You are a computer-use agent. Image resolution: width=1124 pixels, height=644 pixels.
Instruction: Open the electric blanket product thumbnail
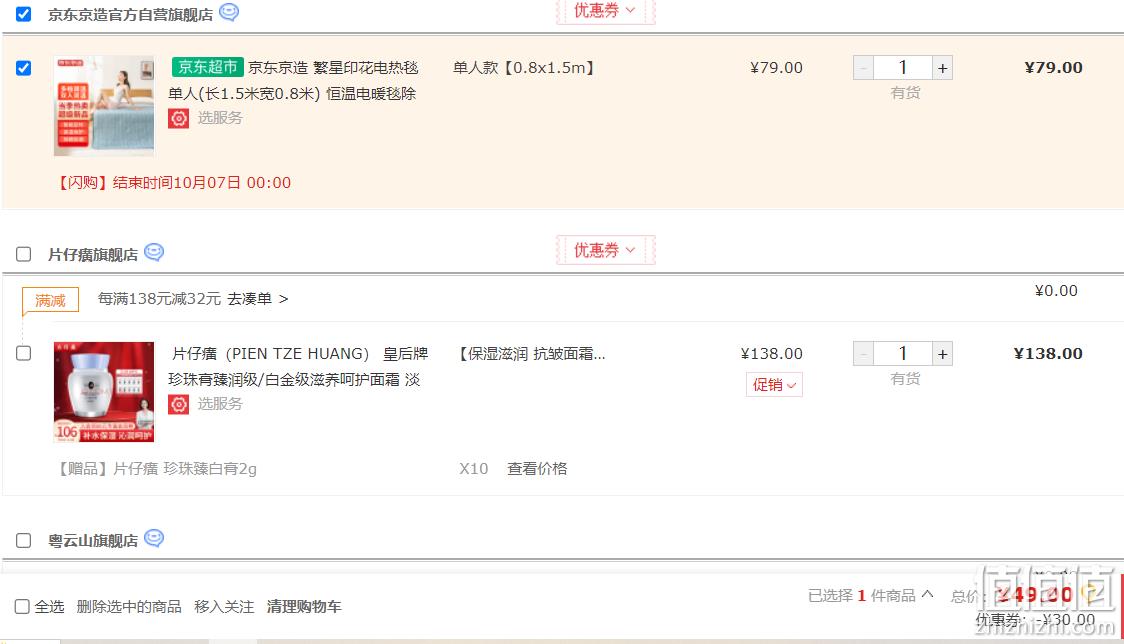[104, 105]
